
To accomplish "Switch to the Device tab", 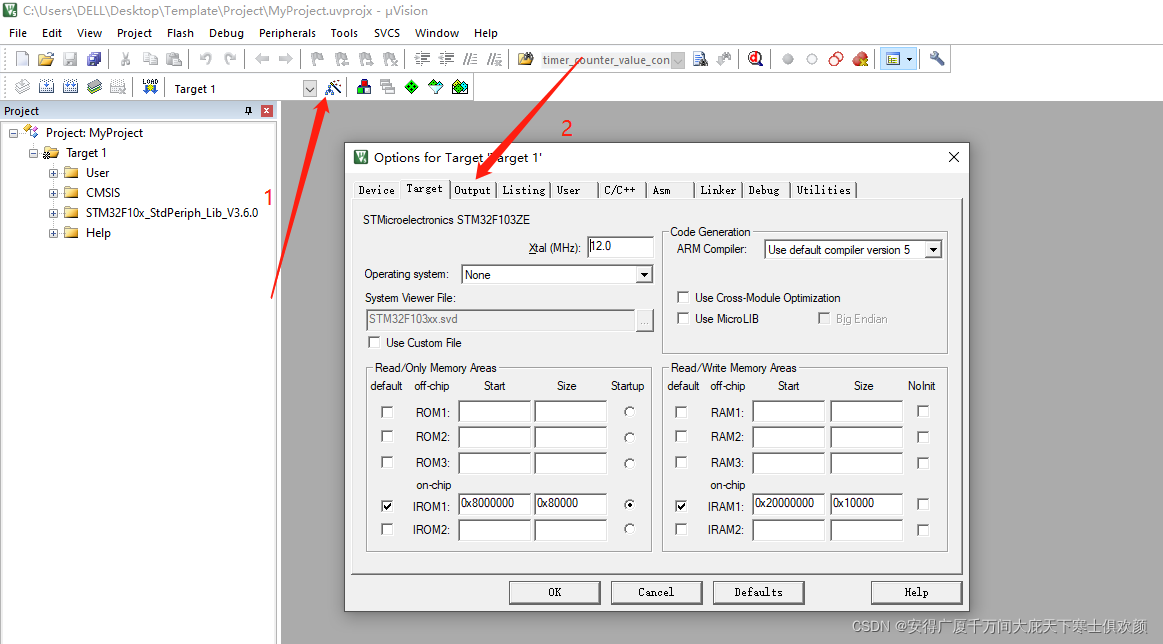I will click(x=377, y=190).
